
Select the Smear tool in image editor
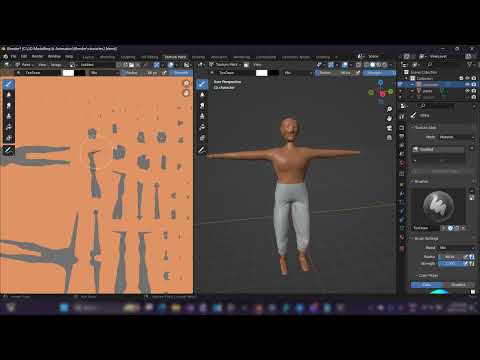(9, 106)
